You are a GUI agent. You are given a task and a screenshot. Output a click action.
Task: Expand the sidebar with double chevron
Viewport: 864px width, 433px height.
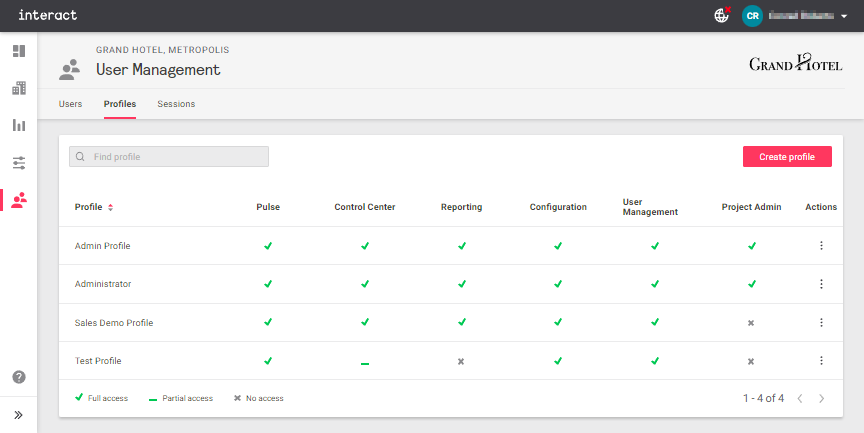[18, 414]
